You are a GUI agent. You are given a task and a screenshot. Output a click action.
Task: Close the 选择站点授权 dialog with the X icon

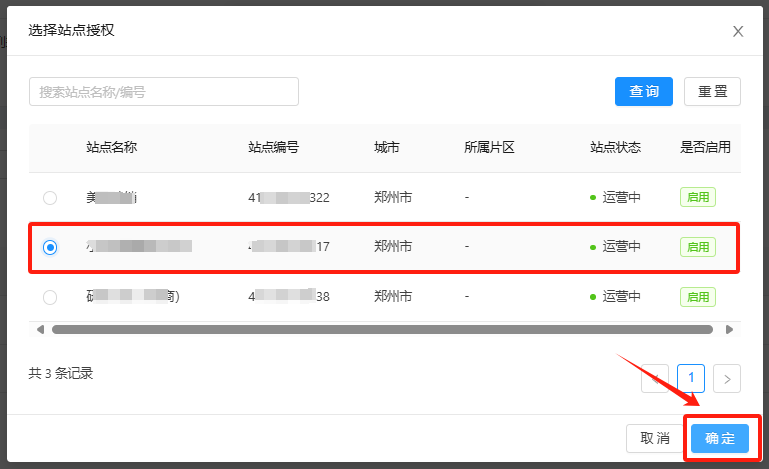click(x=738, y=31)
